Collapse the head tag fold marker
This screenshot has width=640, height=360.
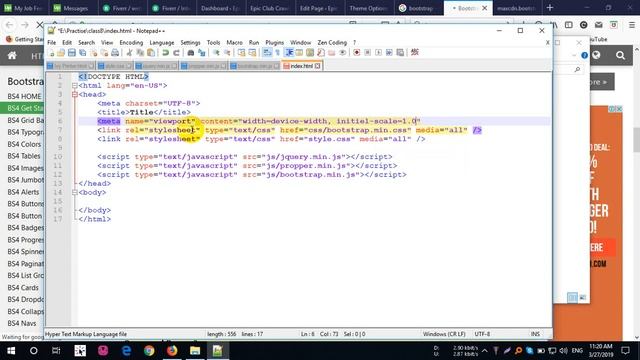tap(75, 95)
